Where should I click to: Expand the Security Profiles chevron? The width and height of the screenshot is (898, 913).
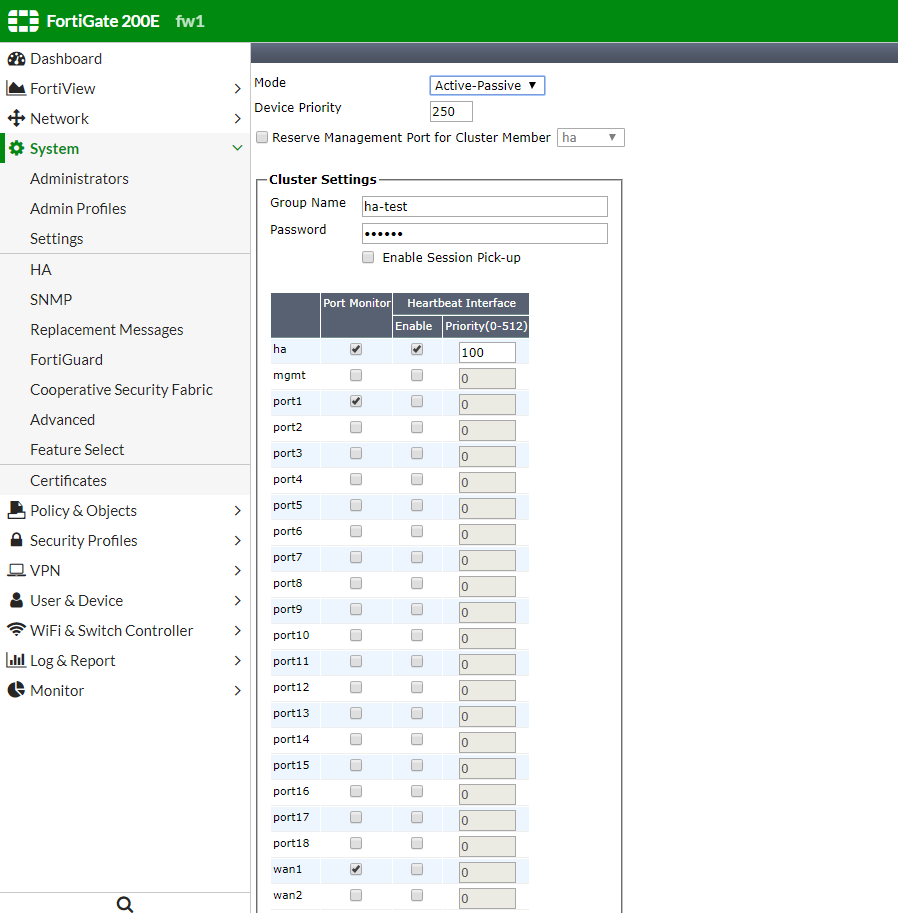tap(238, 540)
